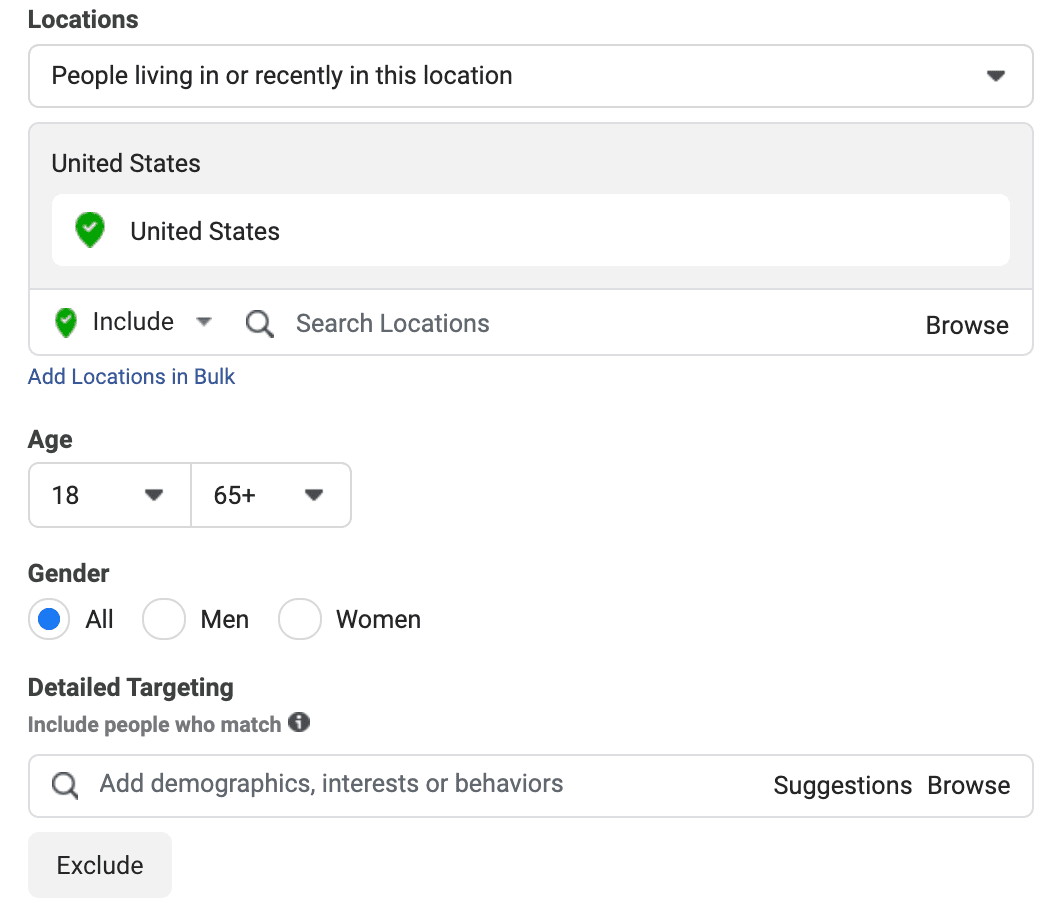Viewport: 1038px width, 904px height.
Task: Click the green Include pin icon
Action: tap(66, 323)
